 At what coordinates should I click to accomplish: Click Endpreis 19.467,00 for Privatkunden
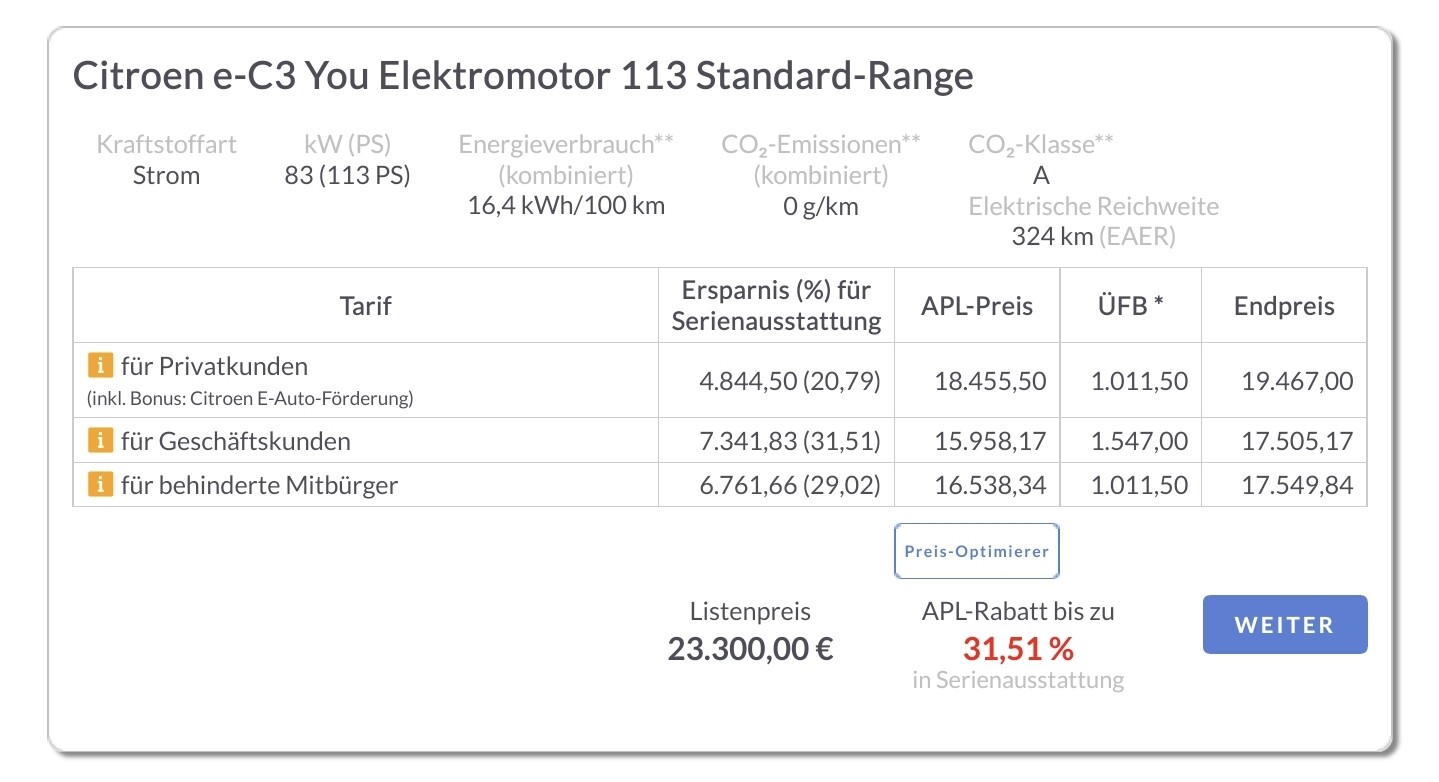(x=1297, y=381)
